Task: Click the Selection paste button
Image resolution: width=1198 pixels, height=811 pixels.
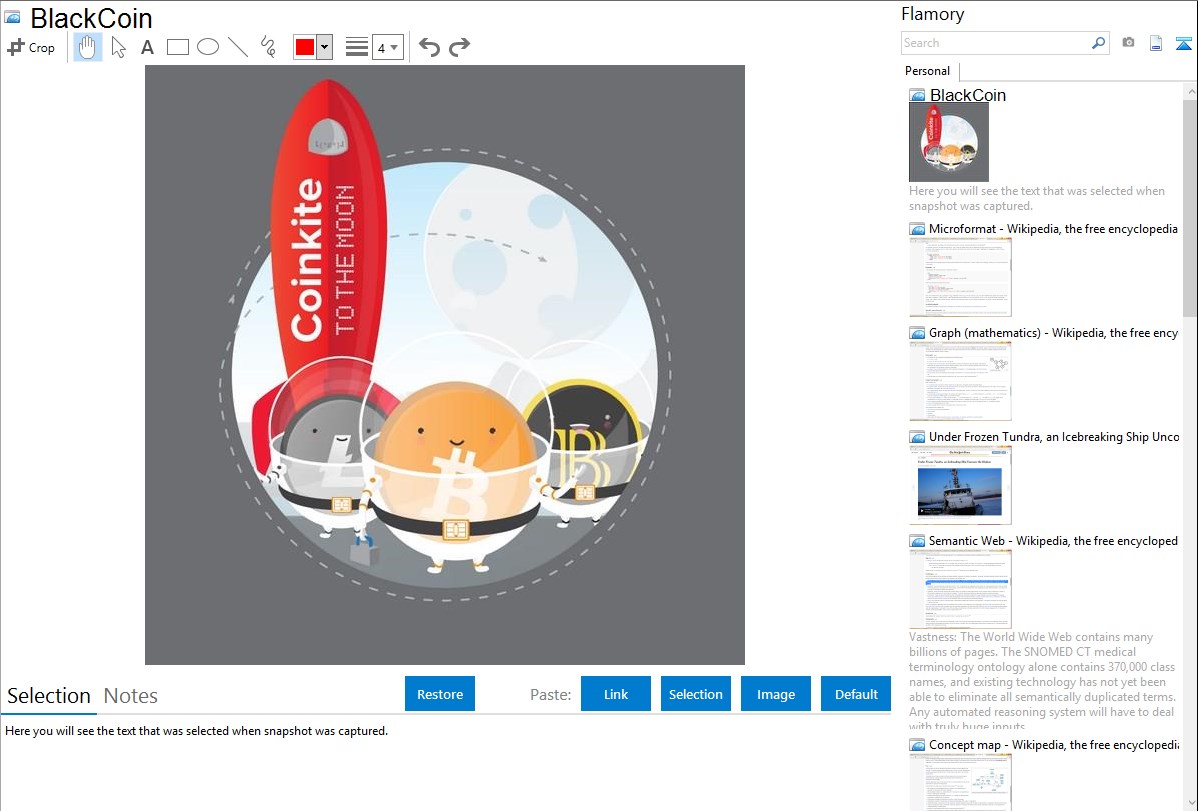Action: pyautogui.click(x=696, y=694)
